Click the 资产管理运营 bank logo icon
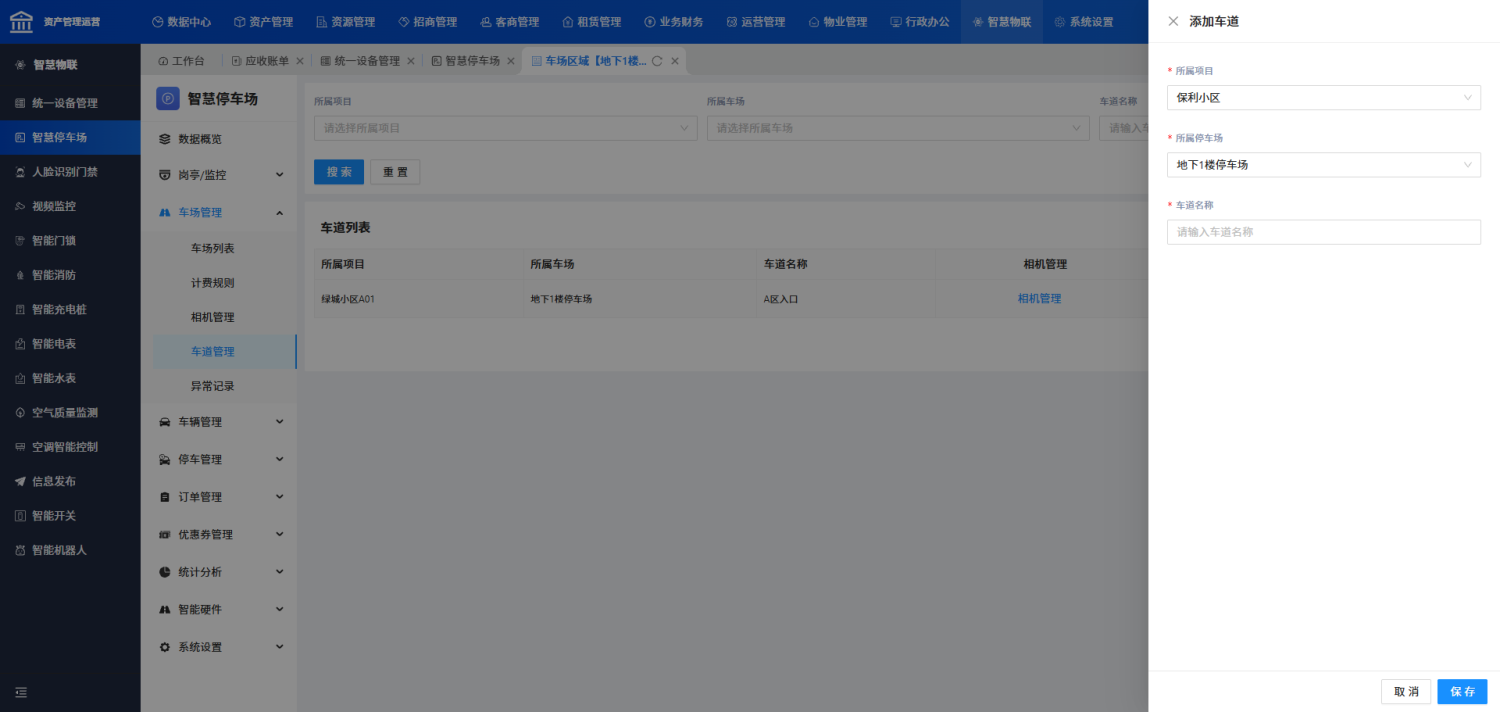 21,21
